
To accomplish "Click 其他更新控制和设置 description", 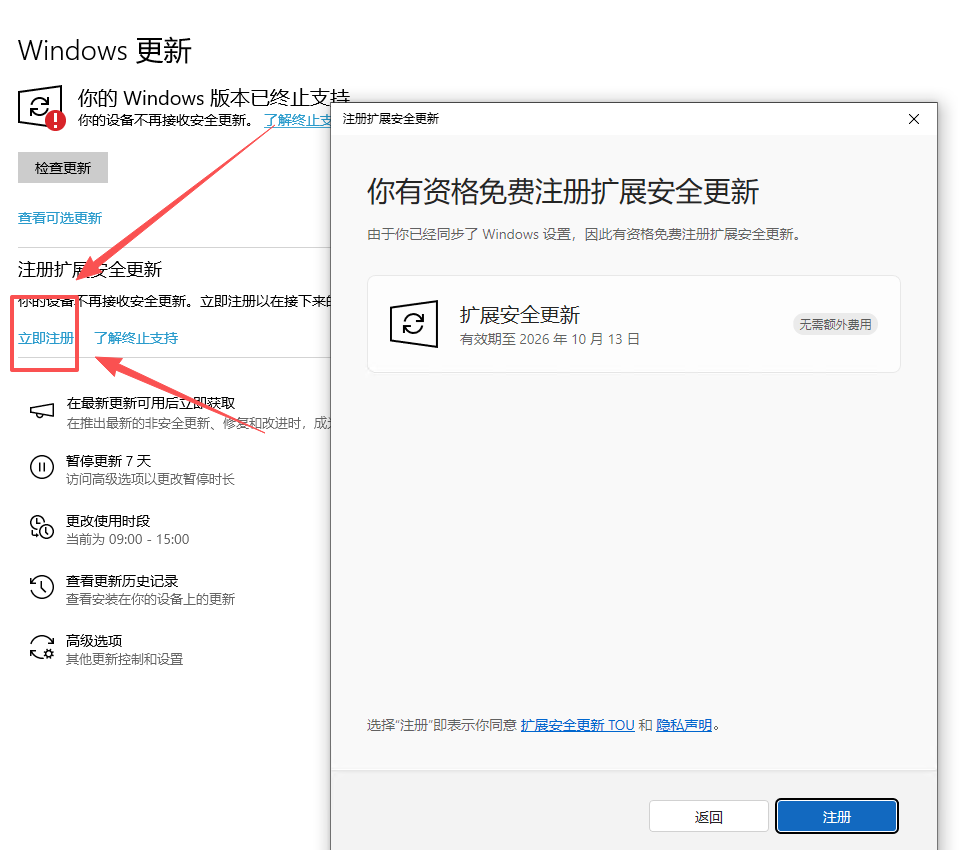I will (125, 659).
